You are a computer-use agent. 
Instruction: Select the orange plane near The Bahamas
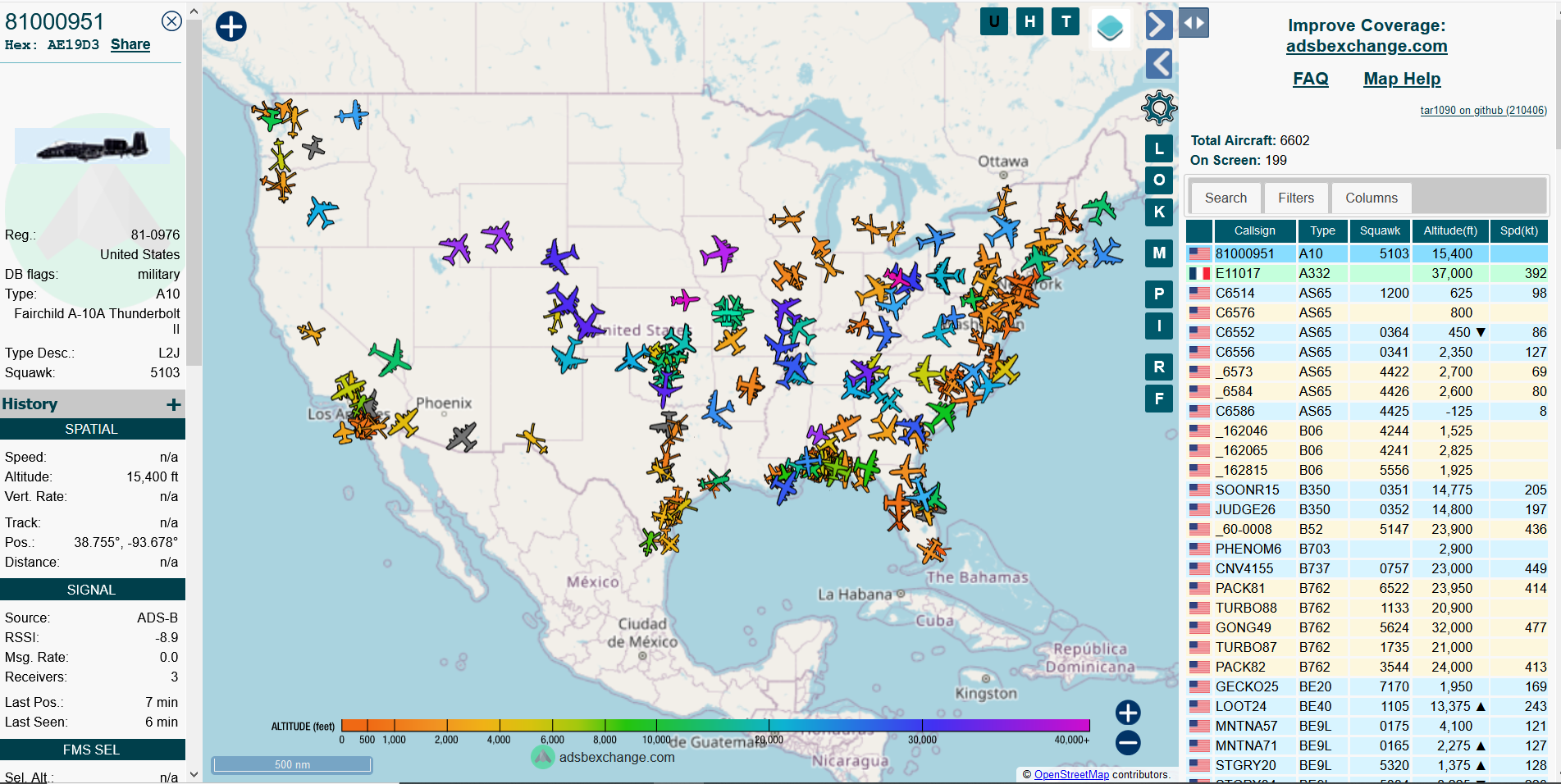tap(932, 549)
